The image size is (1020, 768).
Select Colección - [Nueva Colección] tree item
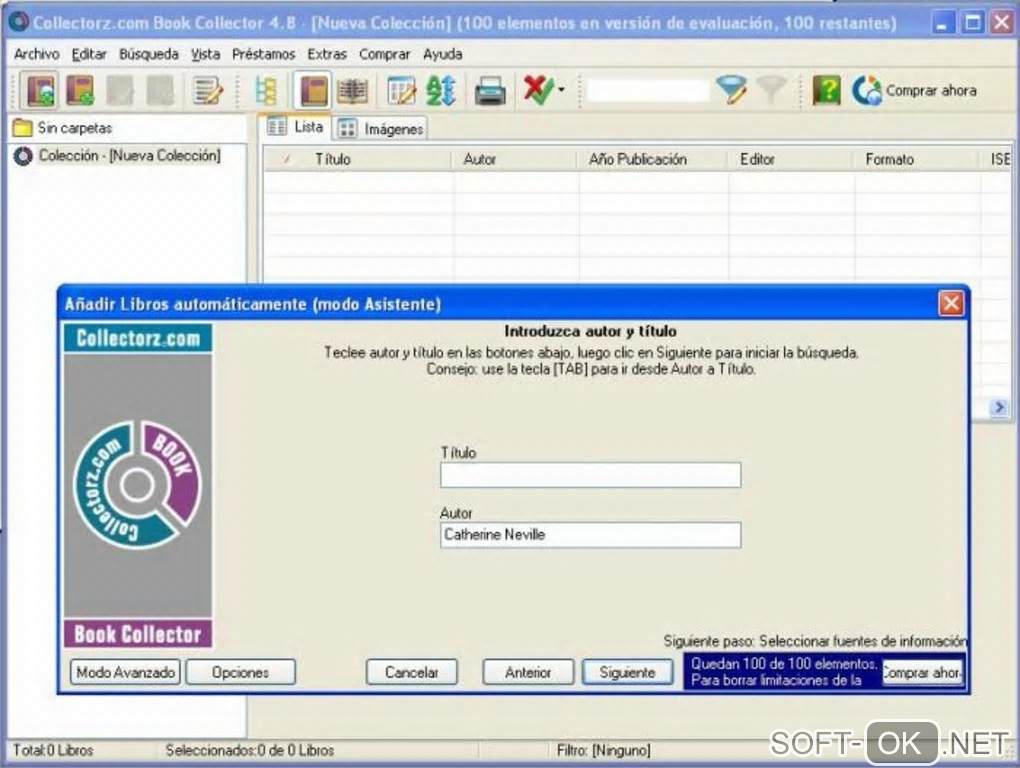129,155
